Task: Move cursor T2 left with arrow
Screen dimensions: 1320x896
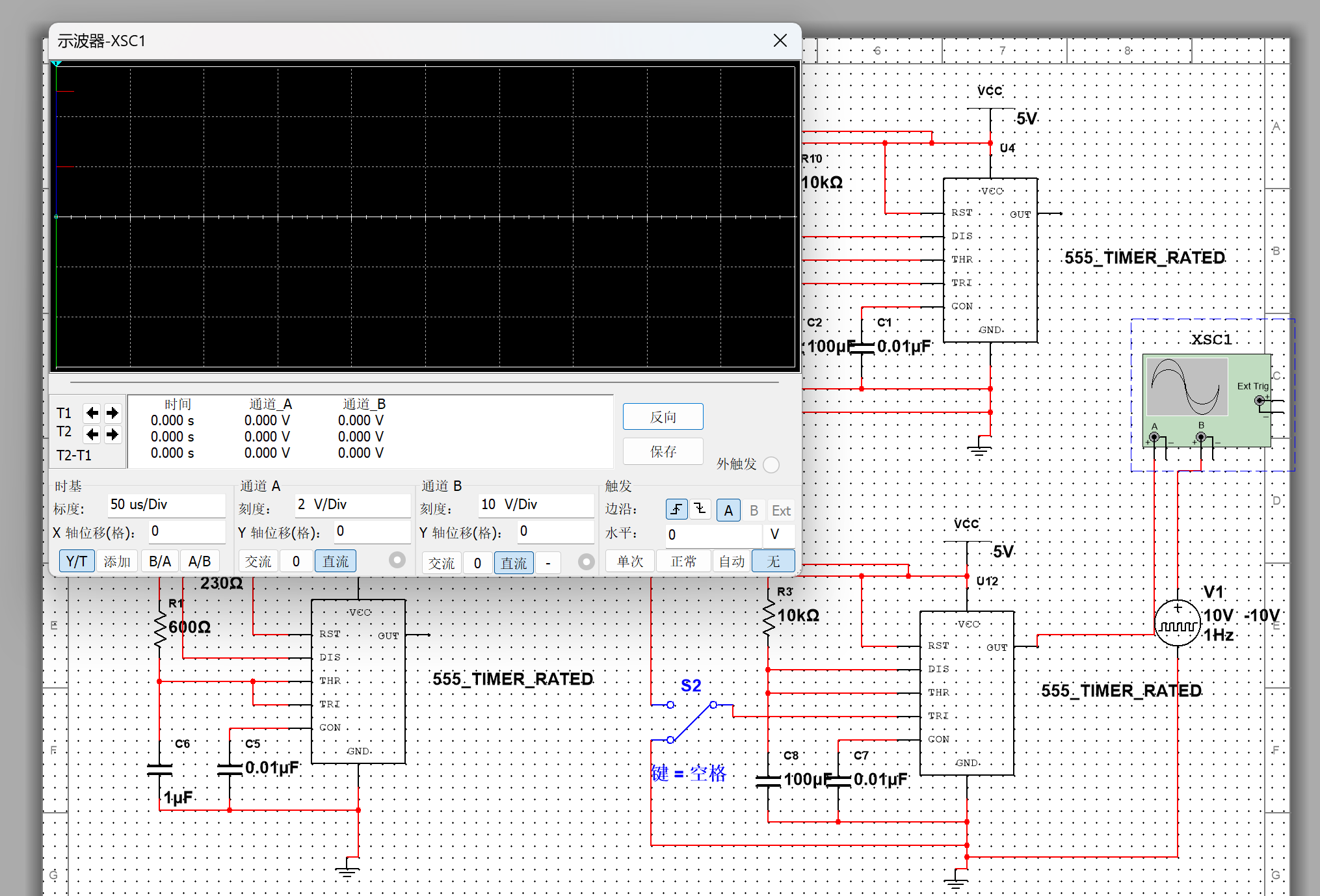Action: coord(92,434)
